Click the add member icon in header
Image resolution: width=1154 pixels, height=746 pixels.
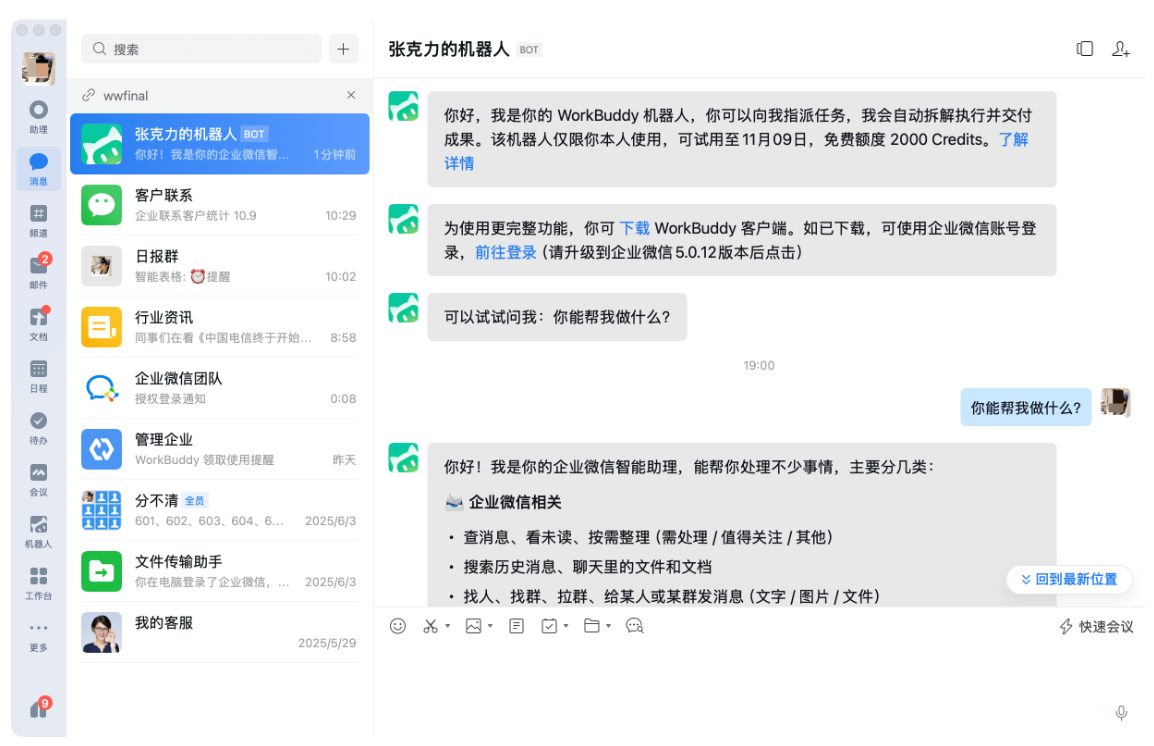(x=1120, y=49)
